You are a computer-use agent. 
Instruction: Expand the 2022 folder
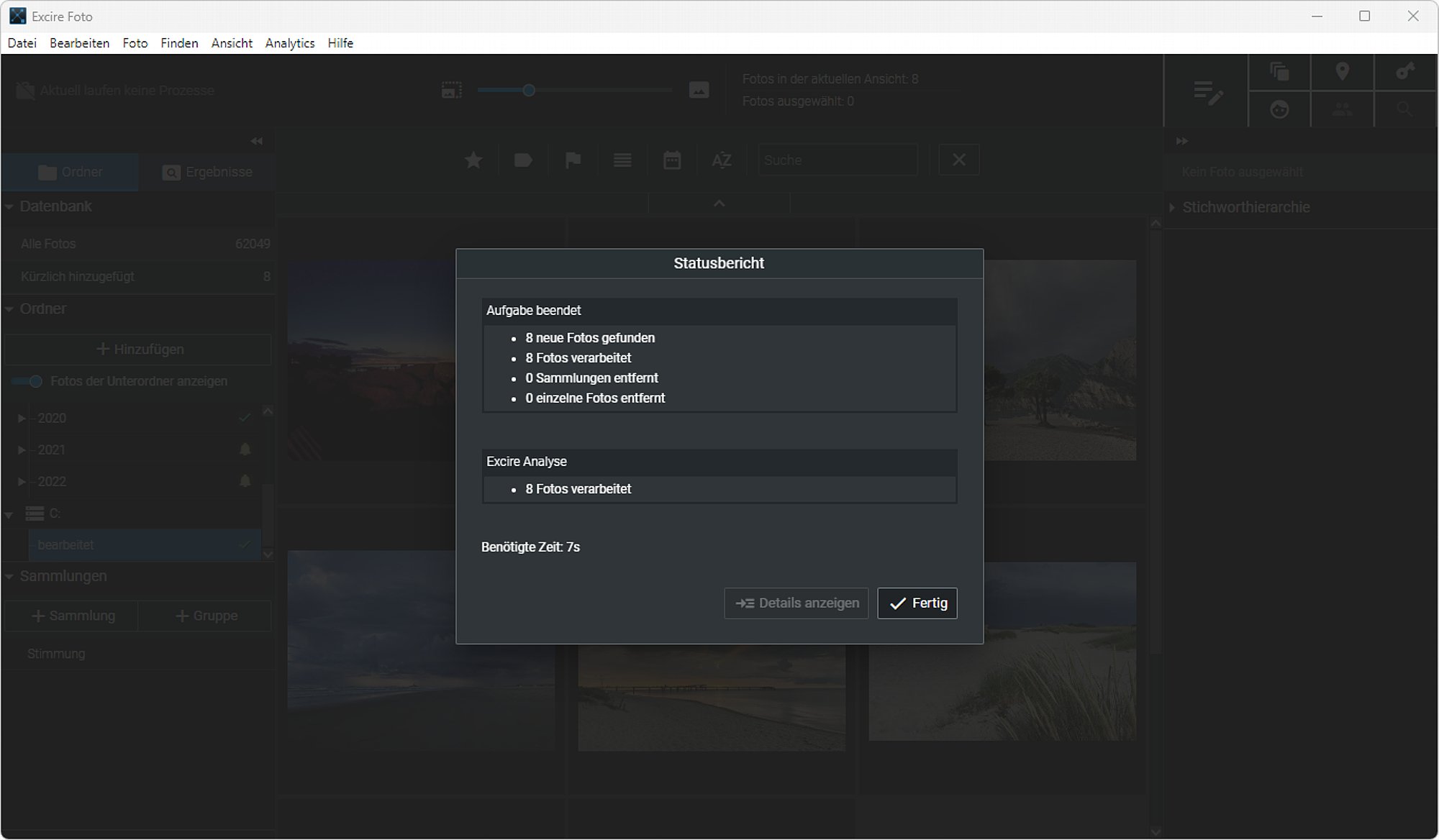click(x=22, y=481)
